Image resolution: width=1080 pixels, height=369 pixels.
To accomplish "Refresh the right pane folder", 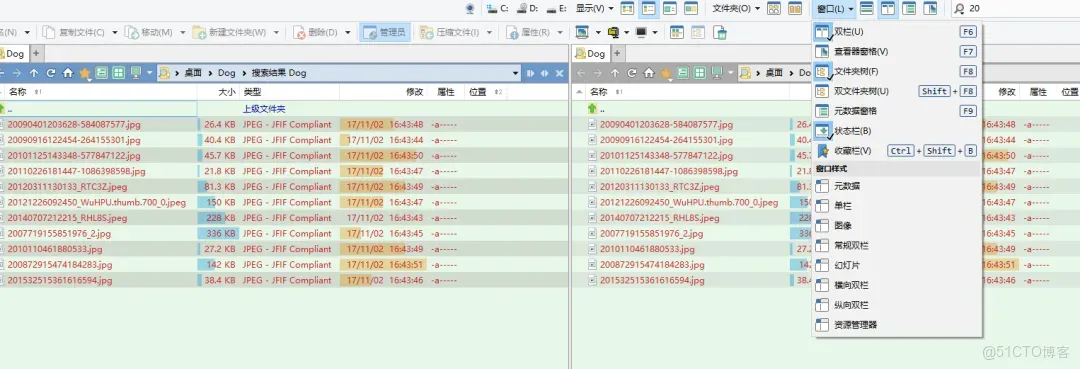I will pos(632,73).
